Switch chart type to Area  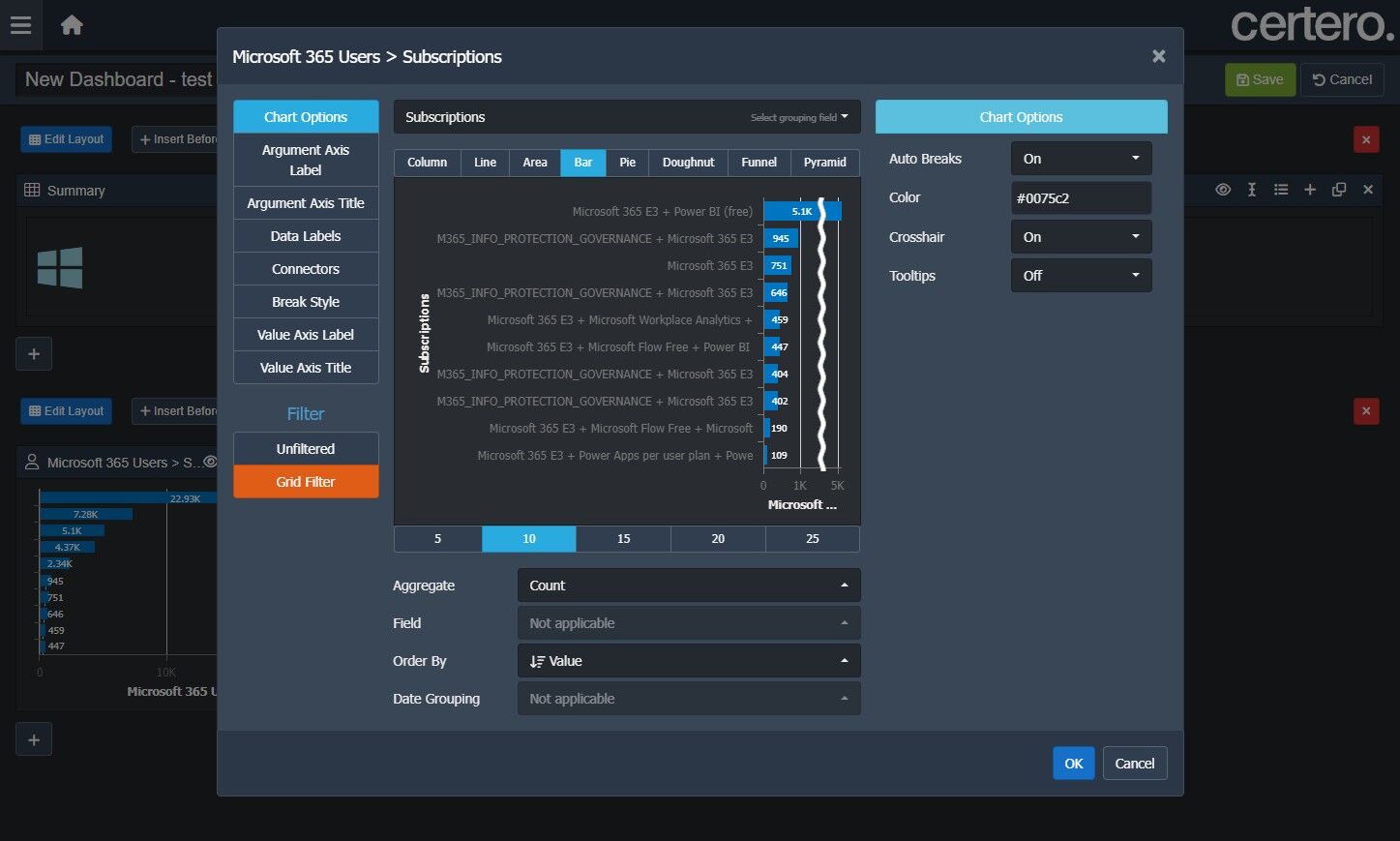point(535,163)
